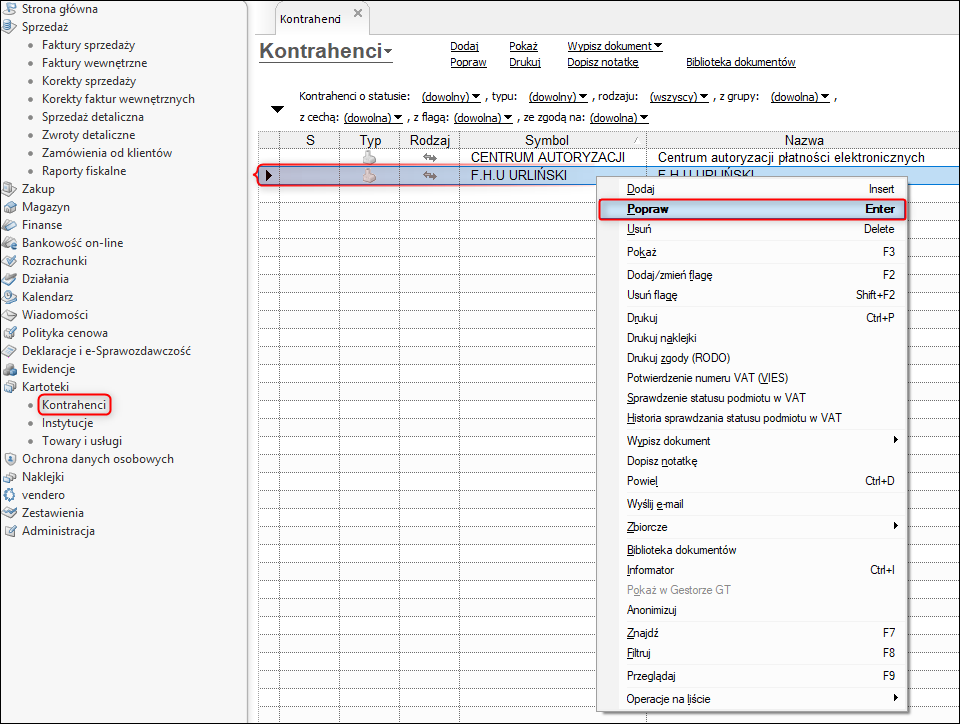Click the CENTRUM AUTORYZACJI symbol cell

[553, 157]
